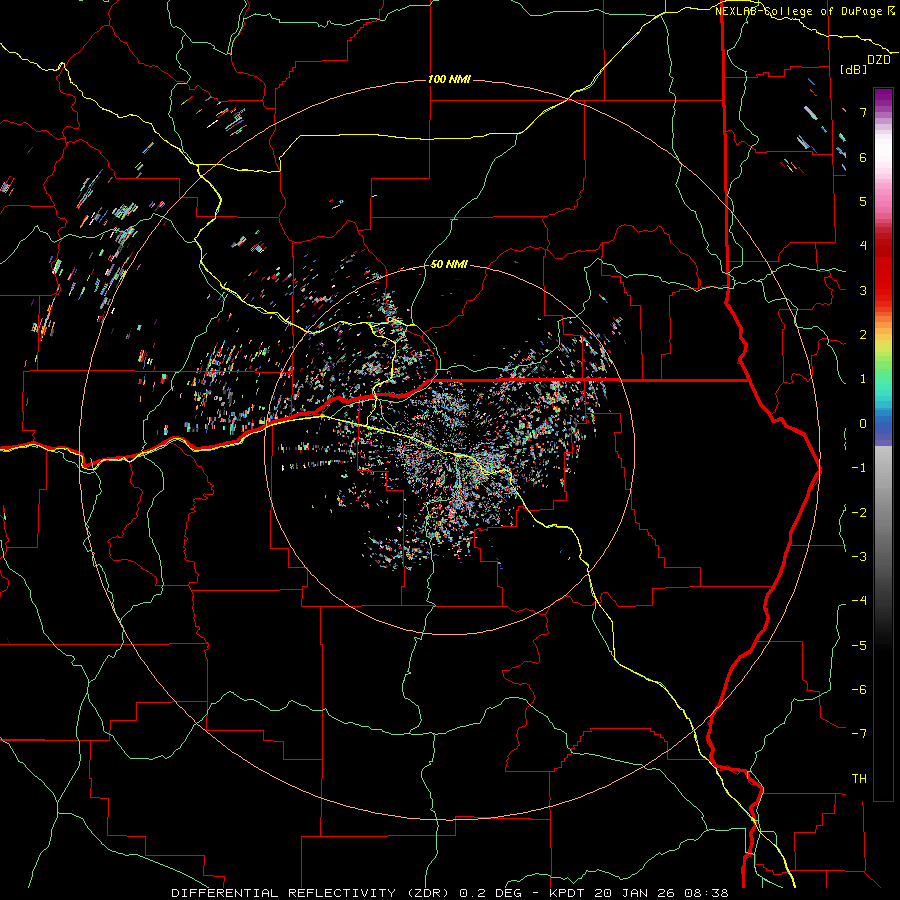Click the -1 value on the dB scale
The image size is (900, 900).
859,468
